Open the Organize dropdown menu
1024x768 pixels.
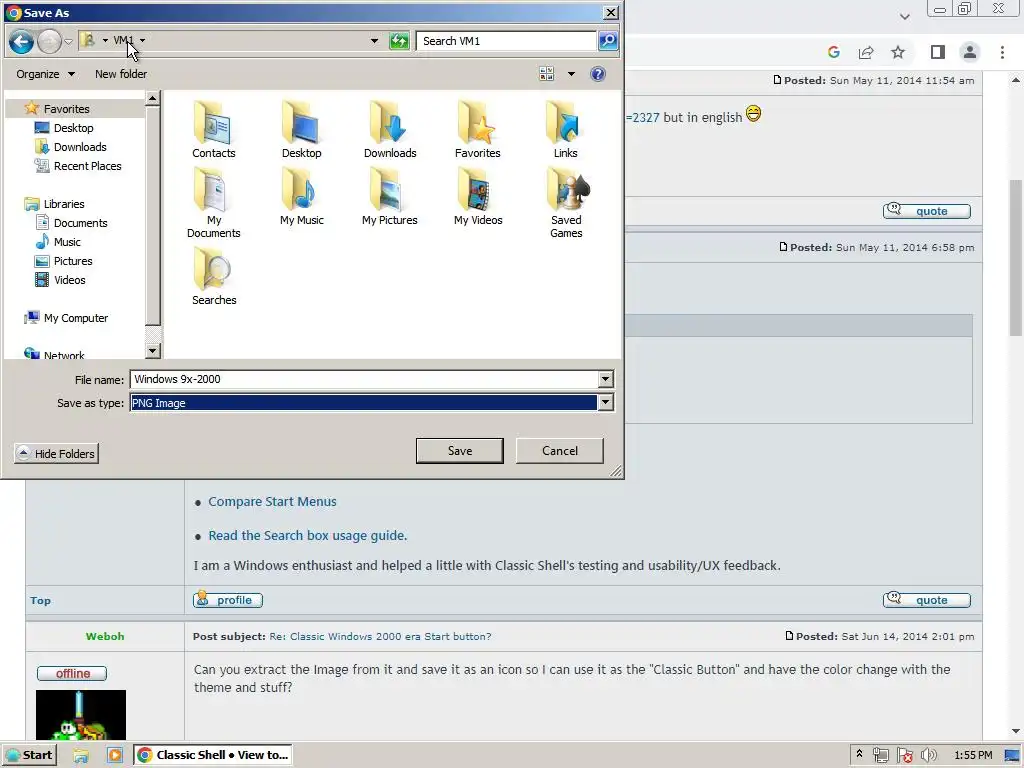tap(45, 74)
